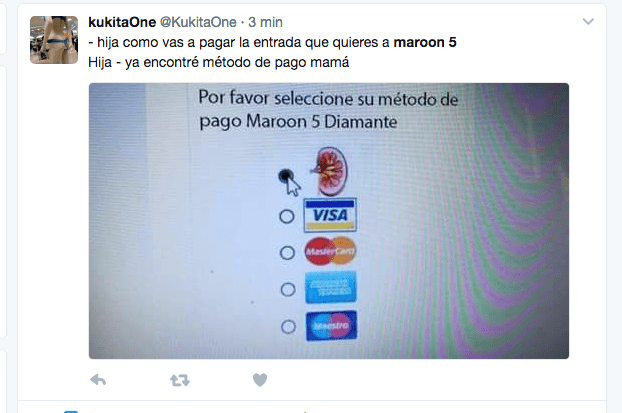The width and height of the screenshot is (622, 413).
Task: Visit the @KukitaOne handle link
Action: click(x=198, y=22)
